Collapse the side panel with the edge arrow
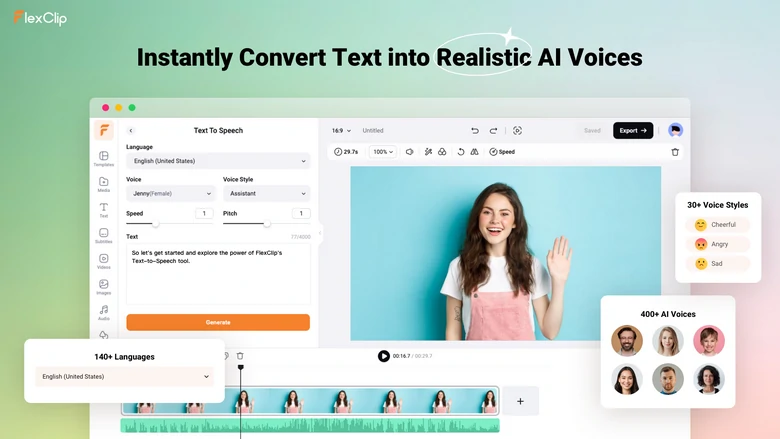The width and height of the screenshot is (780, 439). (x=320, y=232)
